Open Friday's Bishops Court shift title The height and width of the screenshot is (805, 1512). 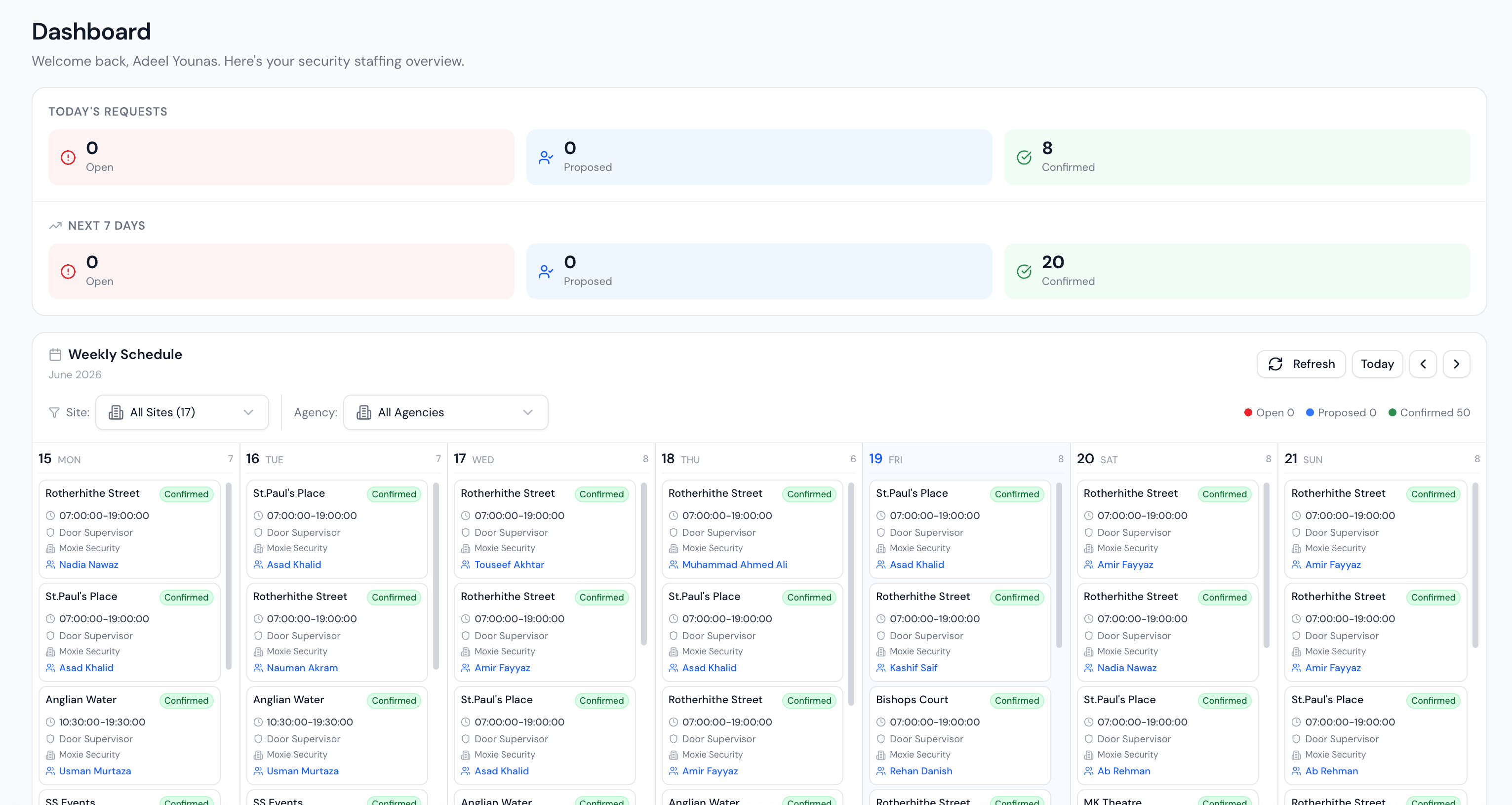(912, 700)
